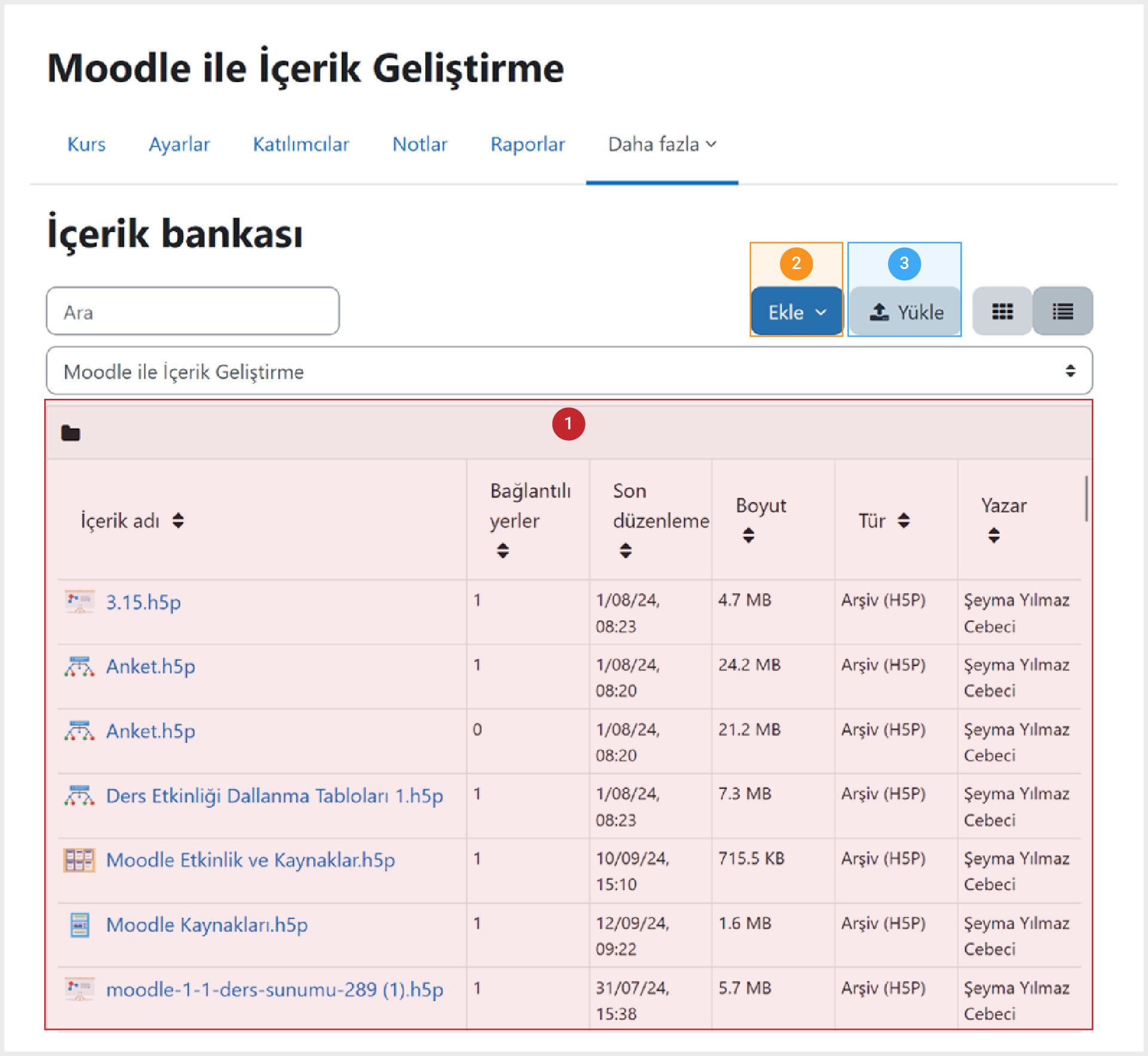Open the Ekle dropdown button
Screen dimensions: 1148x1056
coord(796,312)
